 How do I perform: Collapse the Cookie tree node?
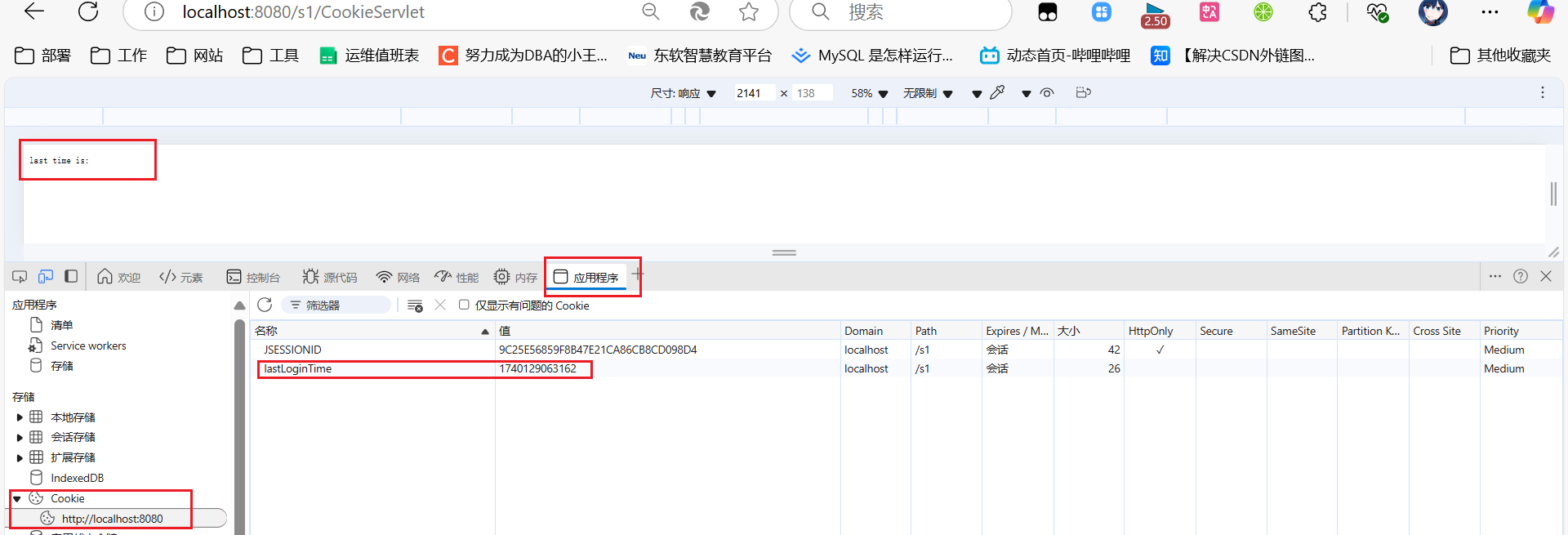tap(17, 498)
